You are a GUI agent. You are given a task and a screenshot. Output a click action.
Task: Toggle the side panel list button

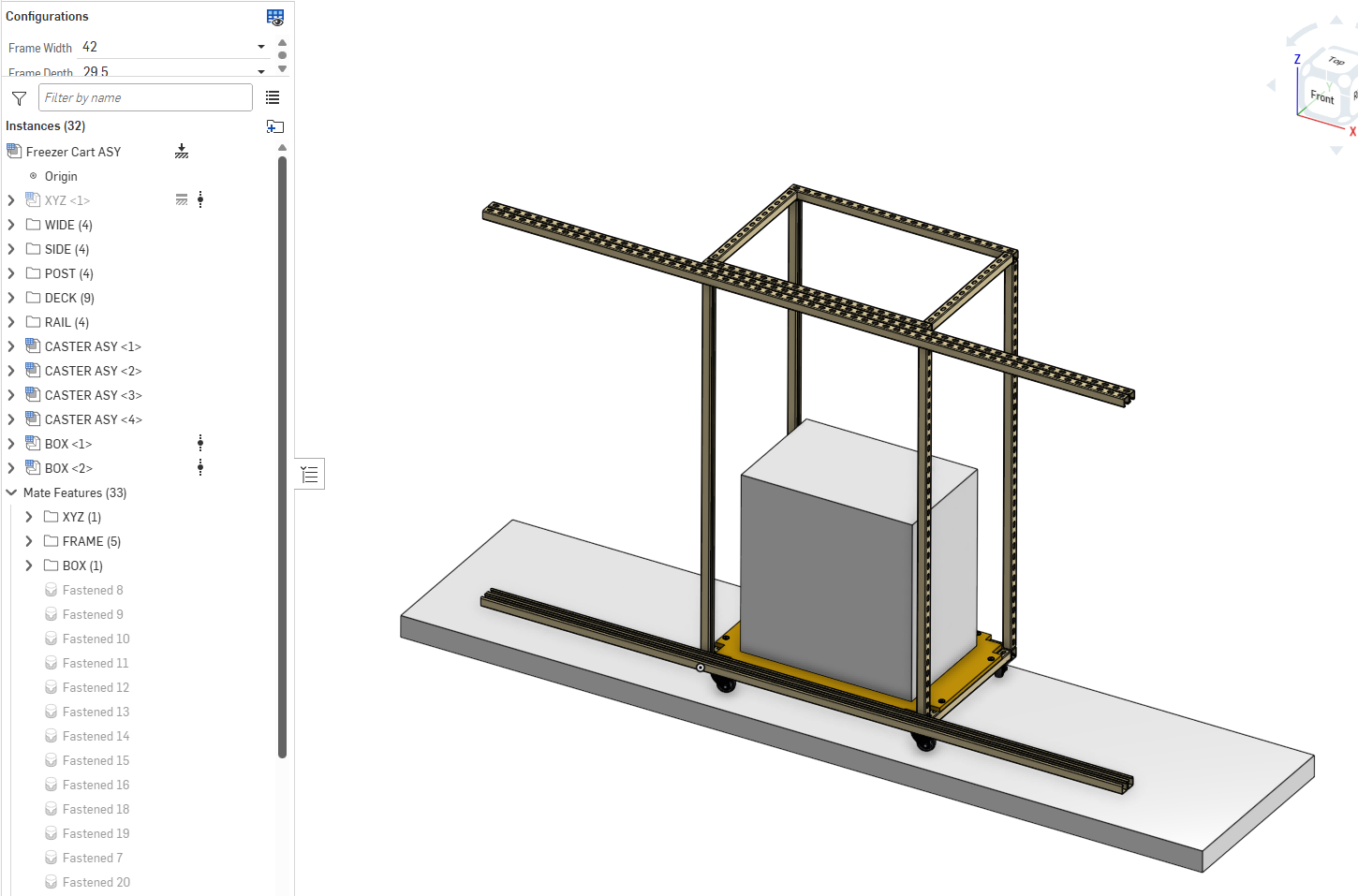click(310, 475)
